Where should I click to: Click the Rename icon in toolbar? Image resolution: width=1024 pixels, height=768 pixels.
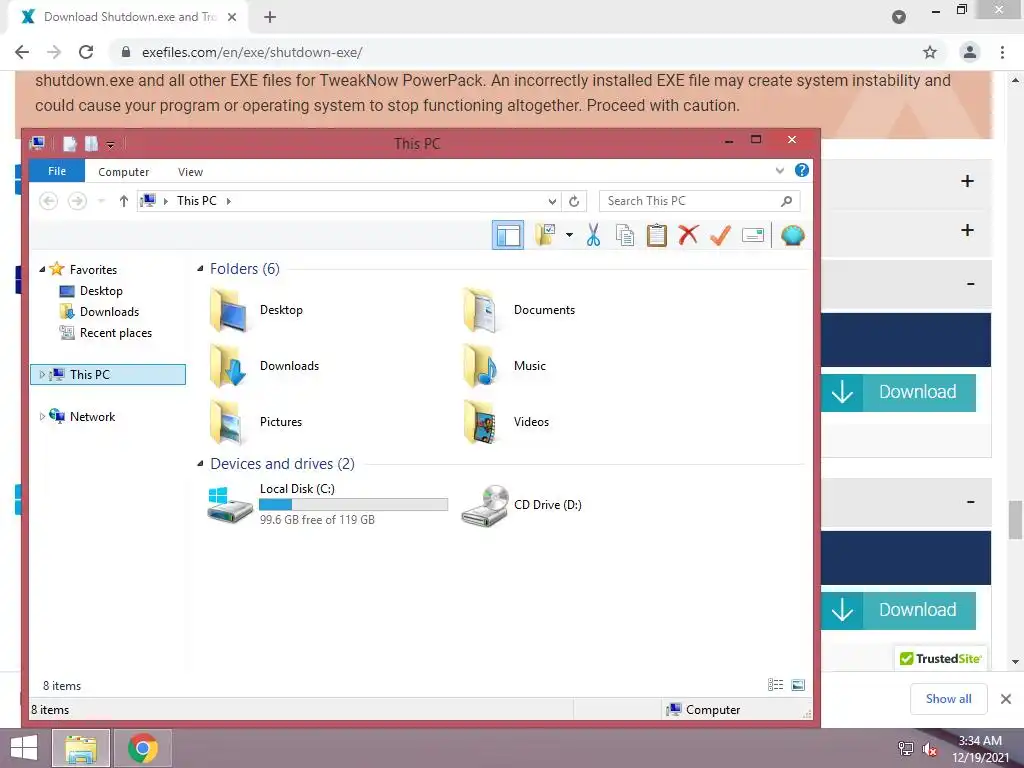click(753, 235)
